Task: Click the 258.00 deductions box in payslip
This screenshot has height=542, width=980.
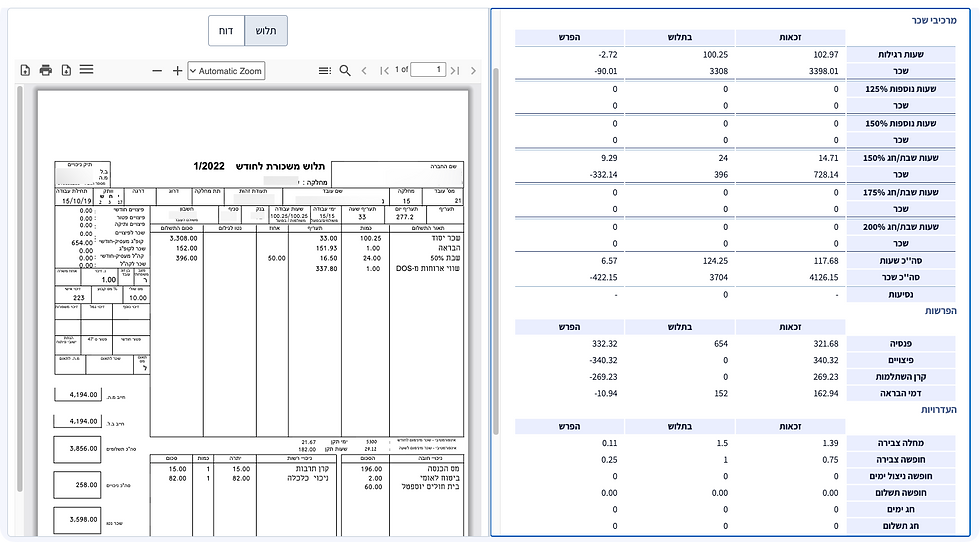Action: click(77, 484)
